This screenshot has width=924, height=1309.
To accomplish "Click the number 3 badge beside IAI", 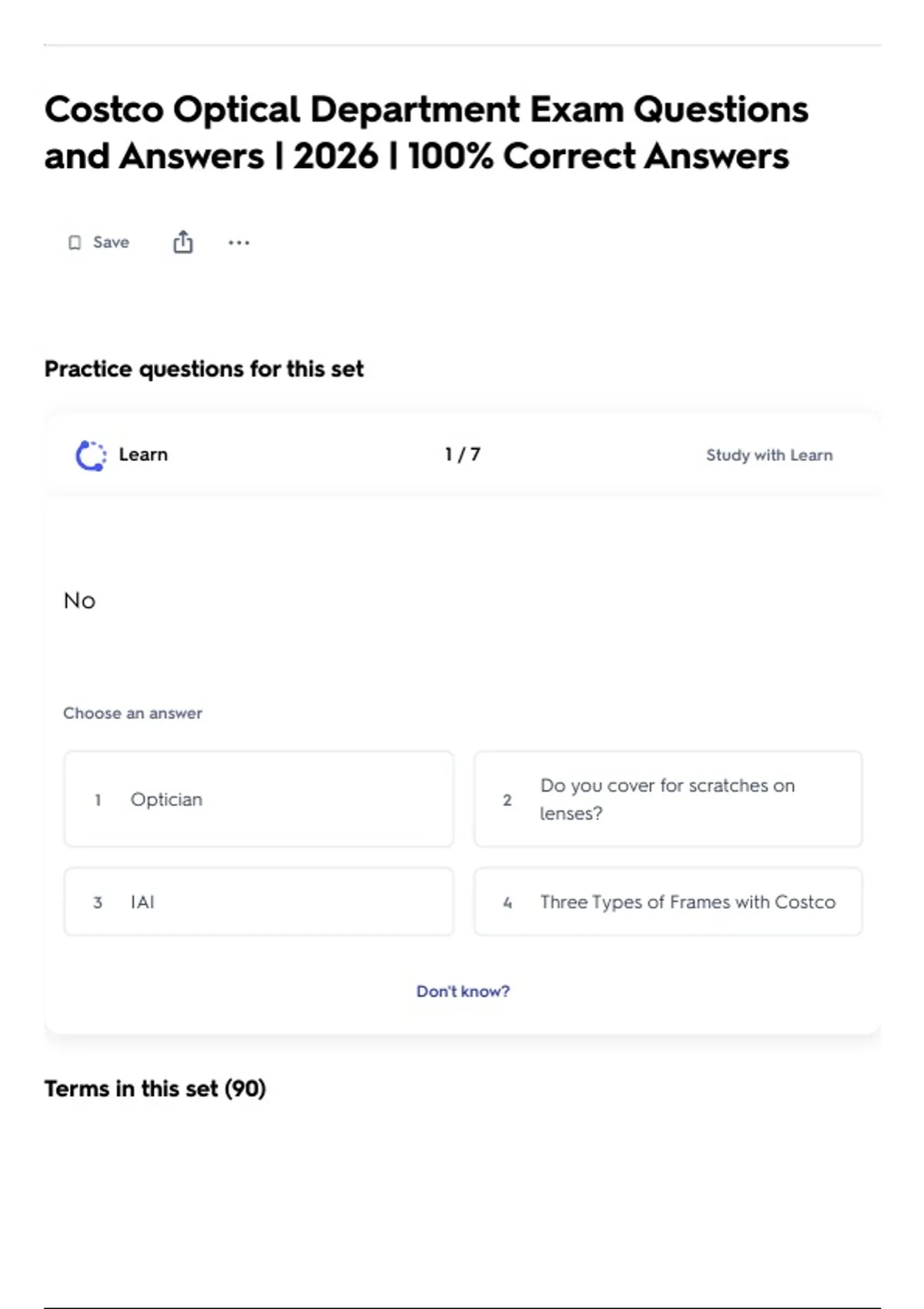I will [98, 902].
